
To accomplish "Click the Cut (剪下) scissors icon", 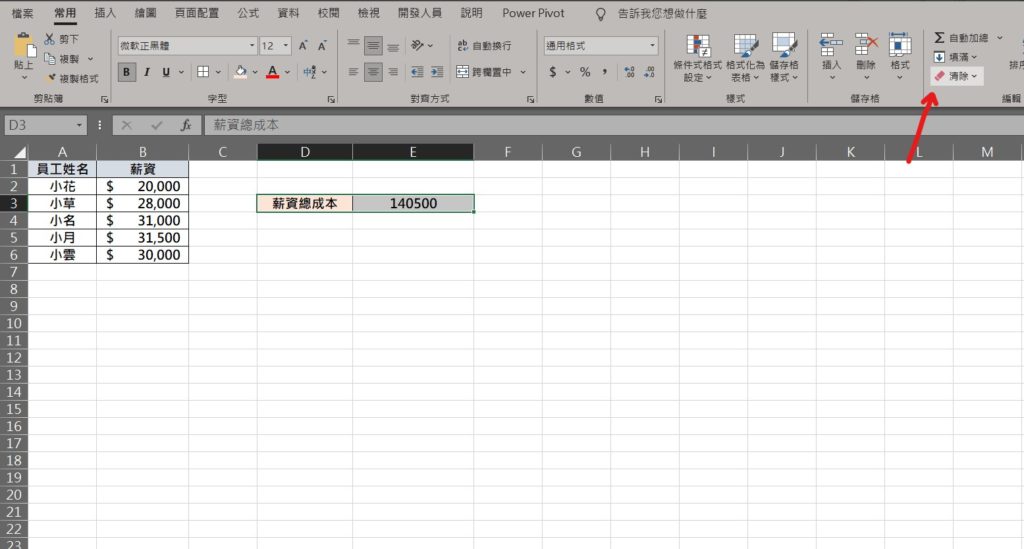I will [x=50, y=39].
